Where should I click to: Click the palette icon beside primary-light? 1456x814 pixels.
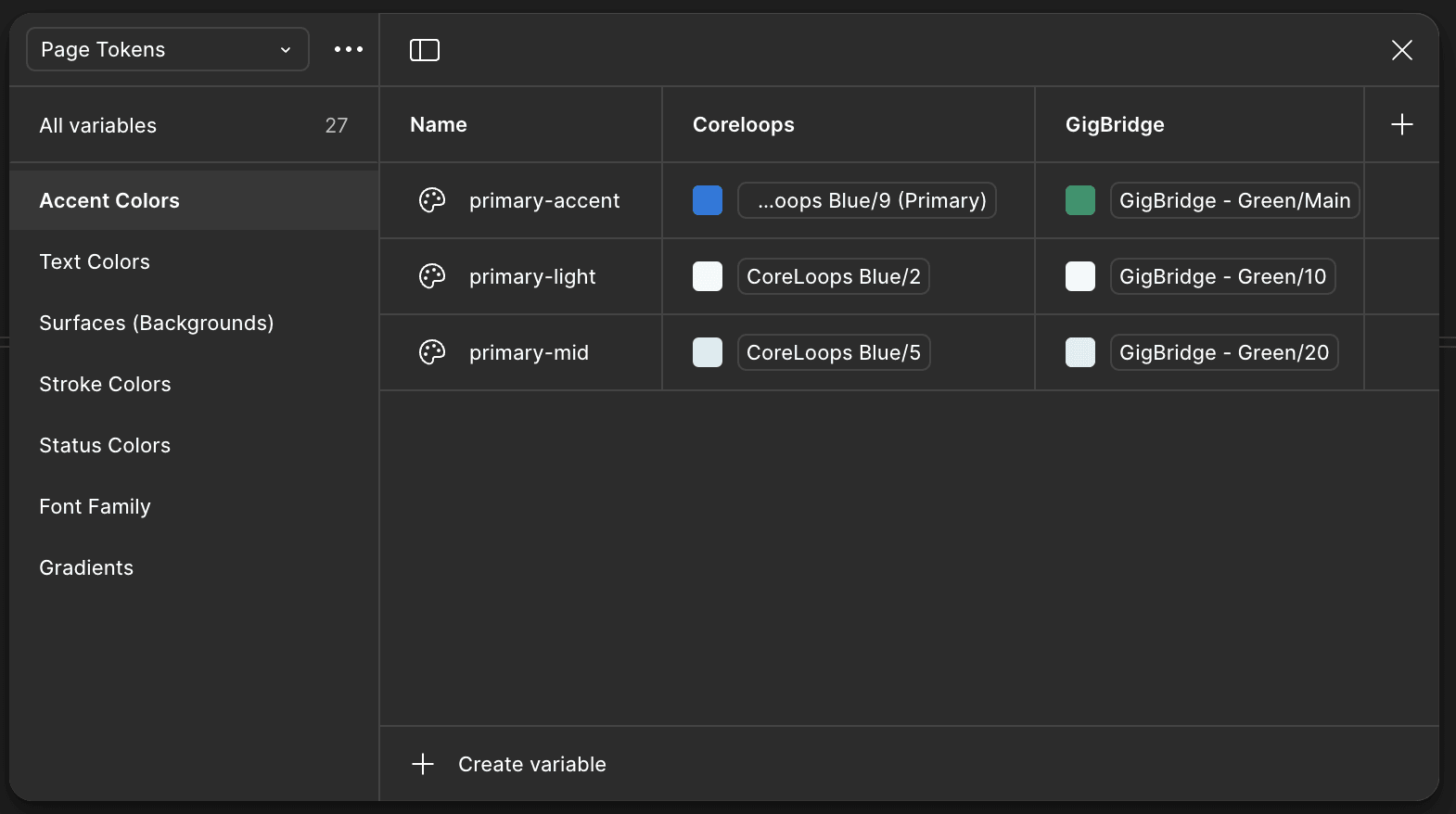coord(432,276)
